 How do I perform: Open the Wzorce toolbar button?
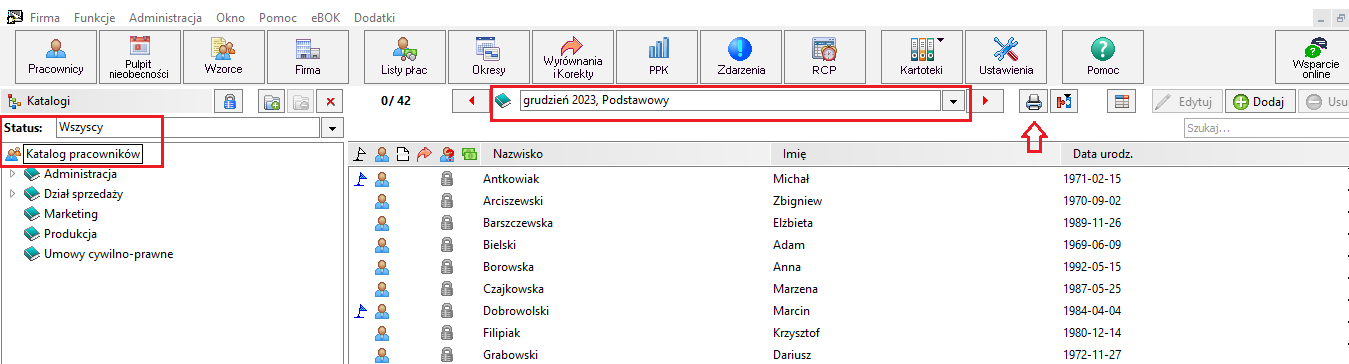(x=224, y=56)
